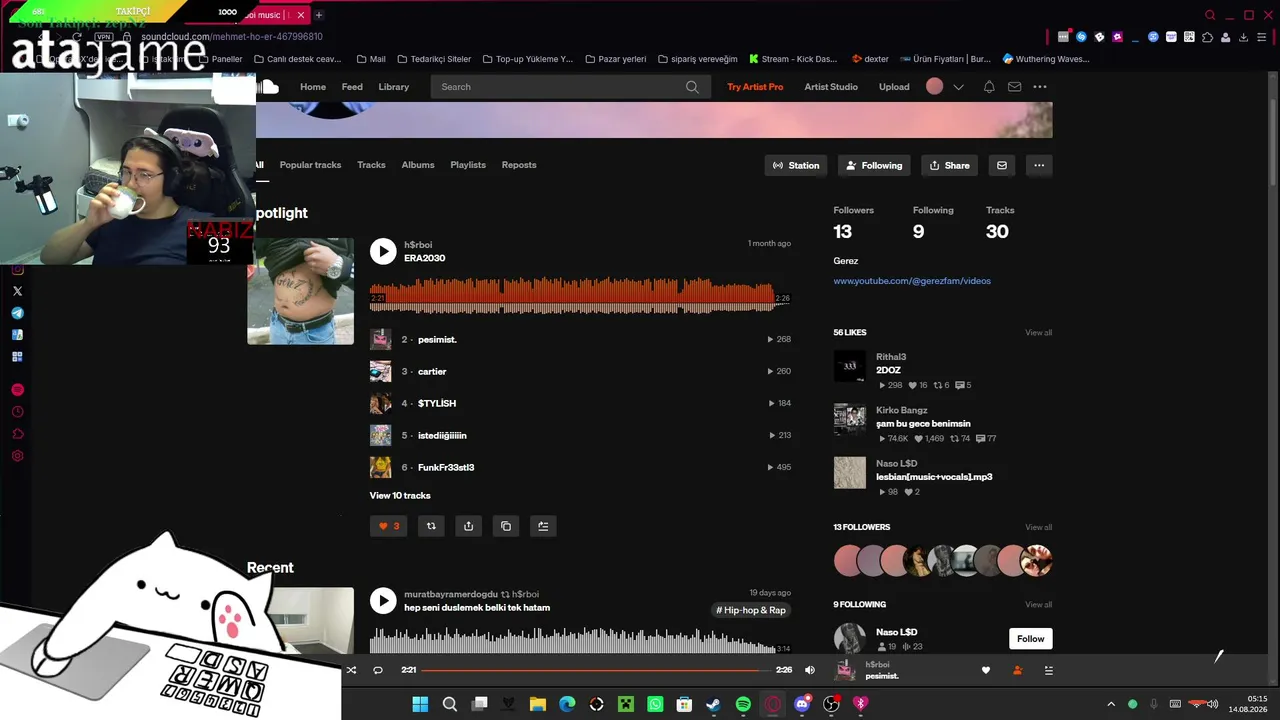Open the user avatar in the header
The image size is (1280, 720).
coord(934,87)
